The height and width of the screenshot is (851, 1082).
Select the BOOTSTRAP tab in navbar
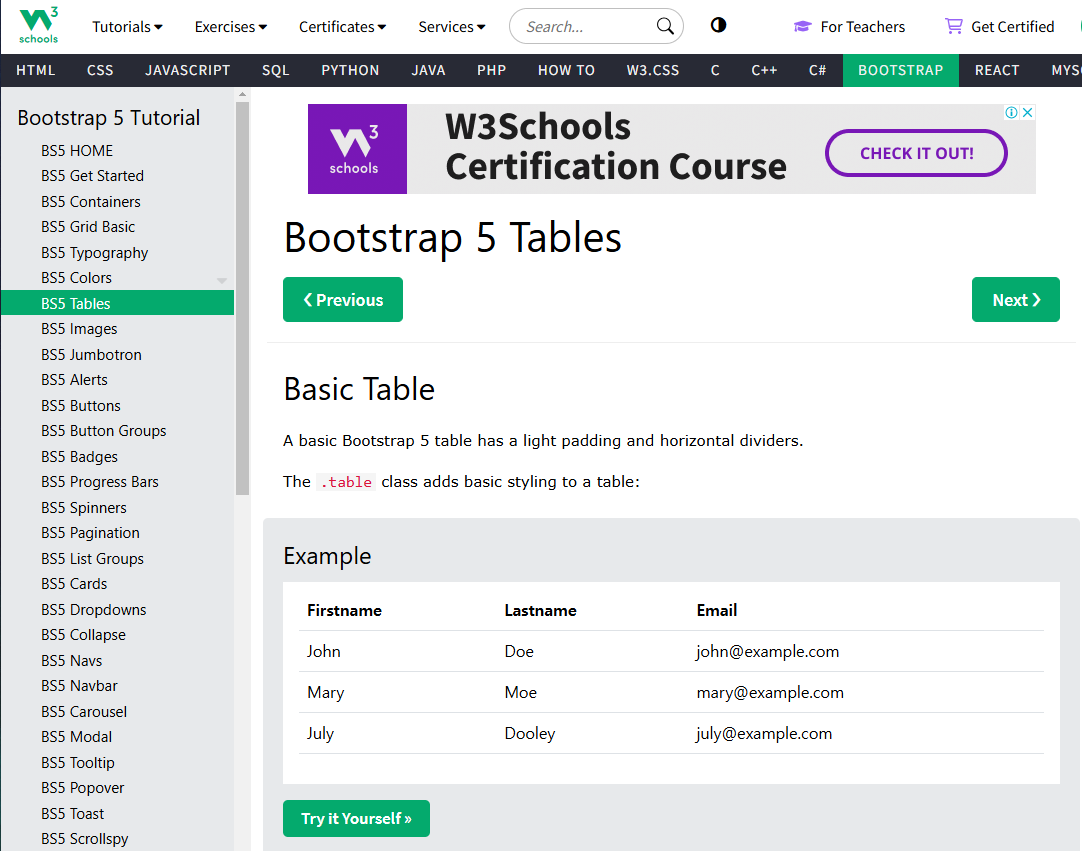[x=901, y=70]
